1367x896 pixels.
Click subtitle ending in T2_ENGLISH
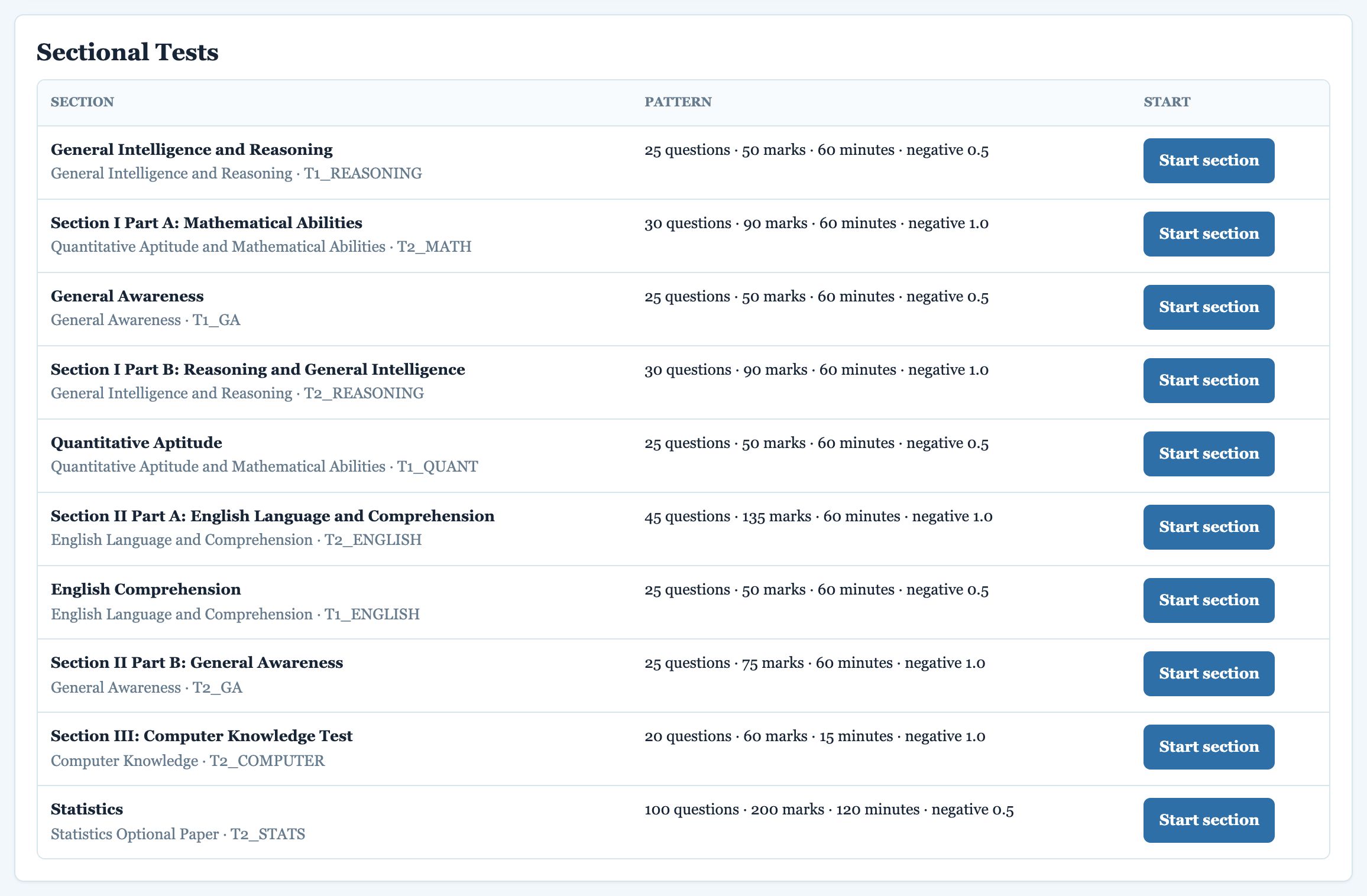[x=237, y=540]
